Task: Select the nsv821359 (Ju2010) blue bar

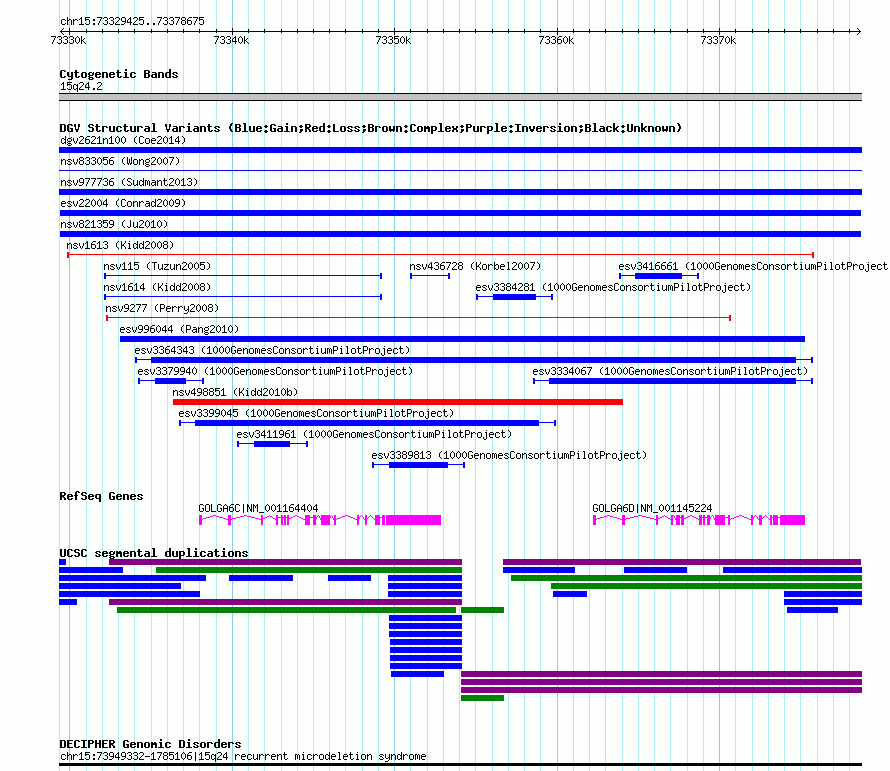Action: click(460, 234)
